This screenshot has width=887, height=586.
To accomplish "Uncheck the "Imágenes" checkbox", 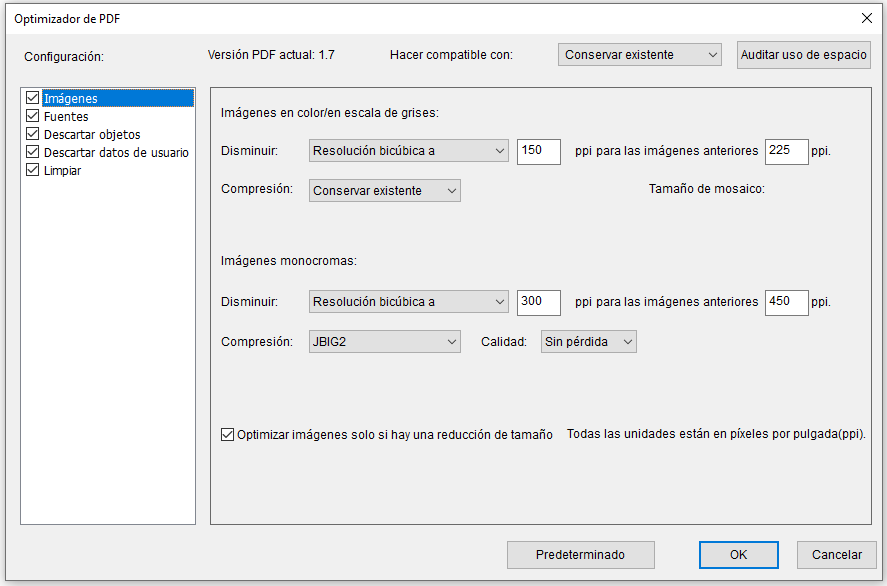I will 32,97.
